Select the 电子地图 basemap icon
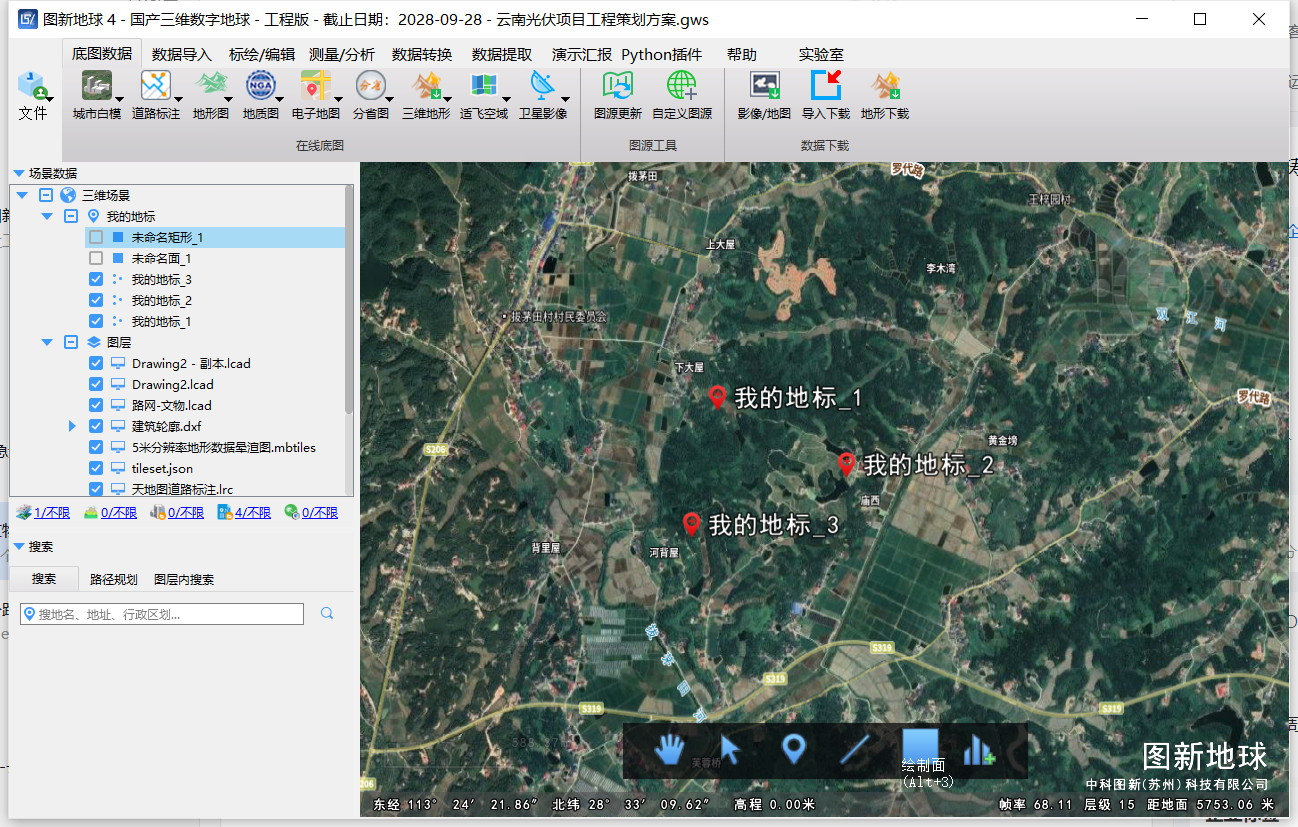This screenshot has height=827, width=1298. [x=315, y=86]
